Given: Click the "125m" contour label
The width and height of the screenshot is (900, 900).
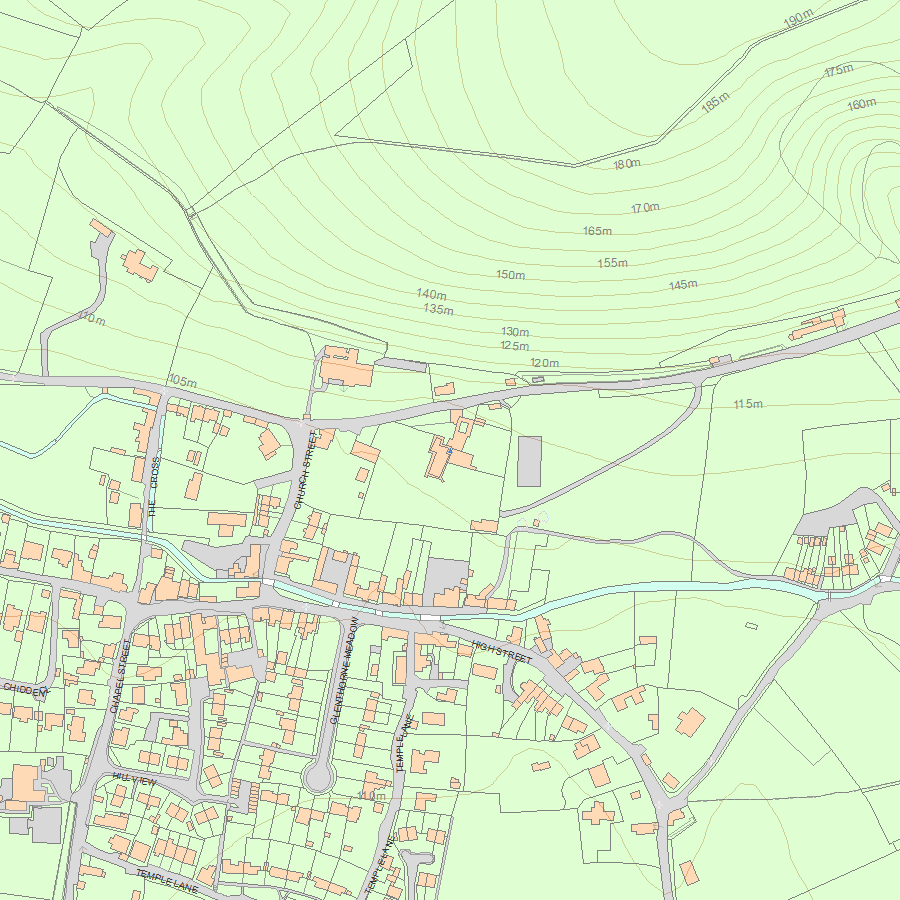Looking at the screenshot, I should click(514, 346).
